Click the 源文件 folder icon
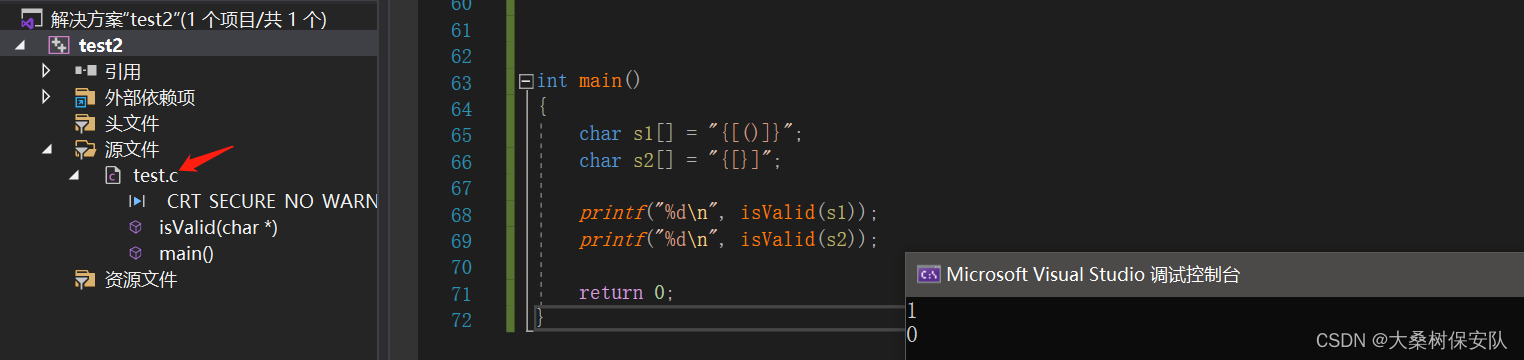This screenshot has width=1524, height=360. (86, 150)
